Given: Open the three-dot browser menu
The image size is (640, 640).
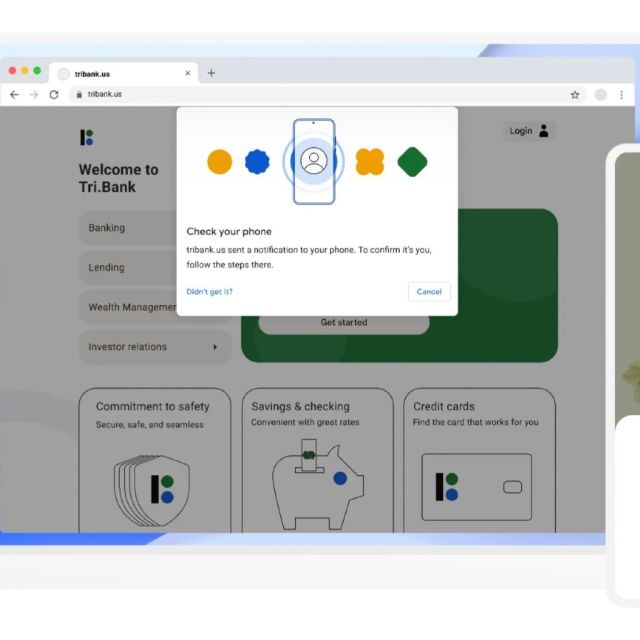Looking at the screenshot, I should coord(621,95).
